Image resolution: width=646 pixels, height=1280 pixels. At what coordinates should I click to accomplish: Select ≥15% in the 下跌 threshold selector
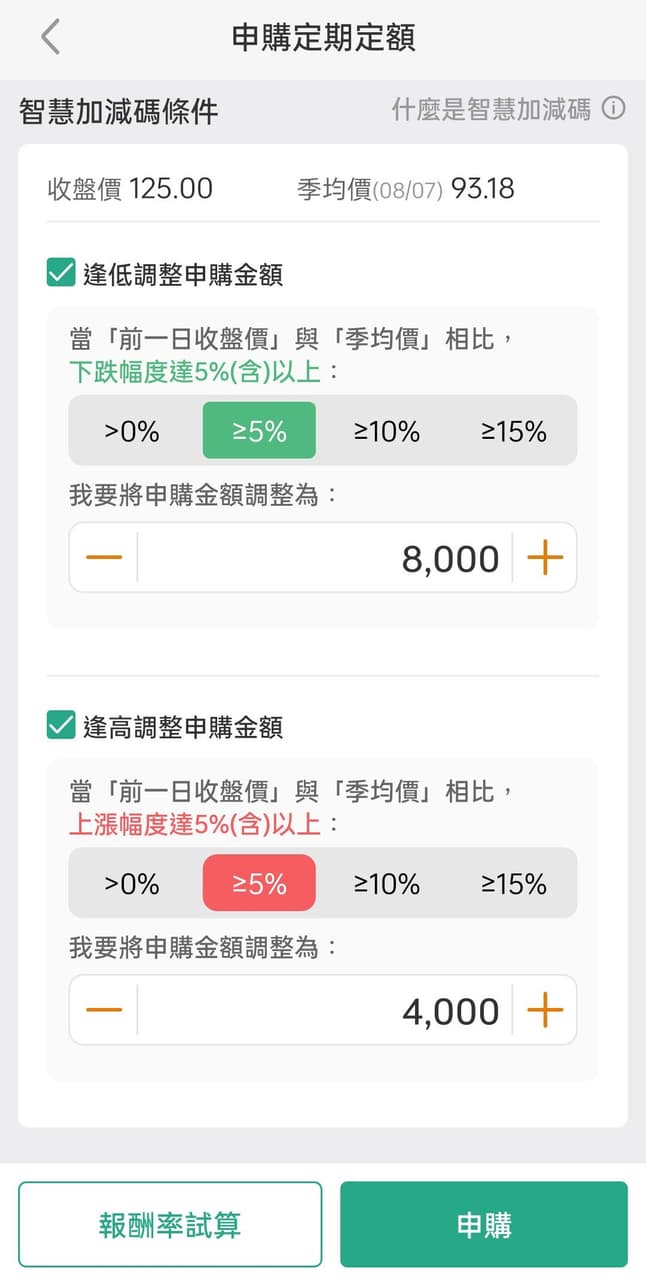pyautogui.click(x=513, y=431)
